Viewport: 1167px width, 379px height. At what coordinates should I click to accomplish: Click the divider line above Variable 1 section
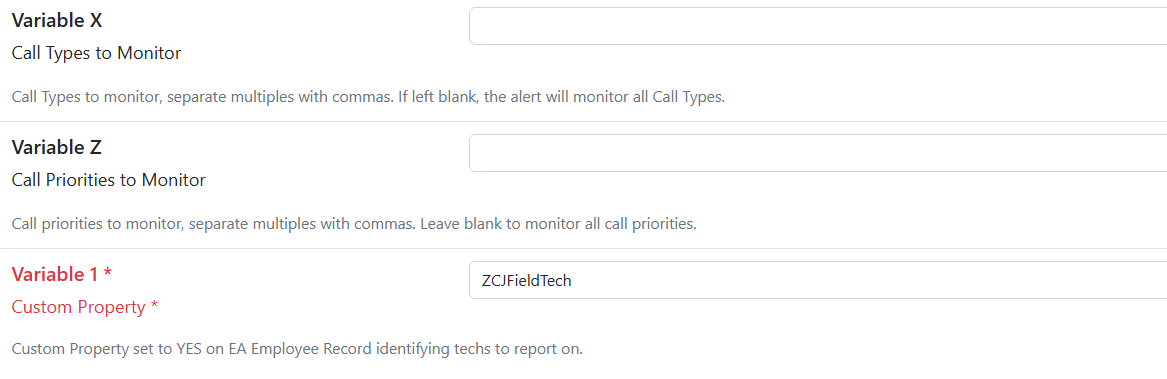tap(584, 249)
